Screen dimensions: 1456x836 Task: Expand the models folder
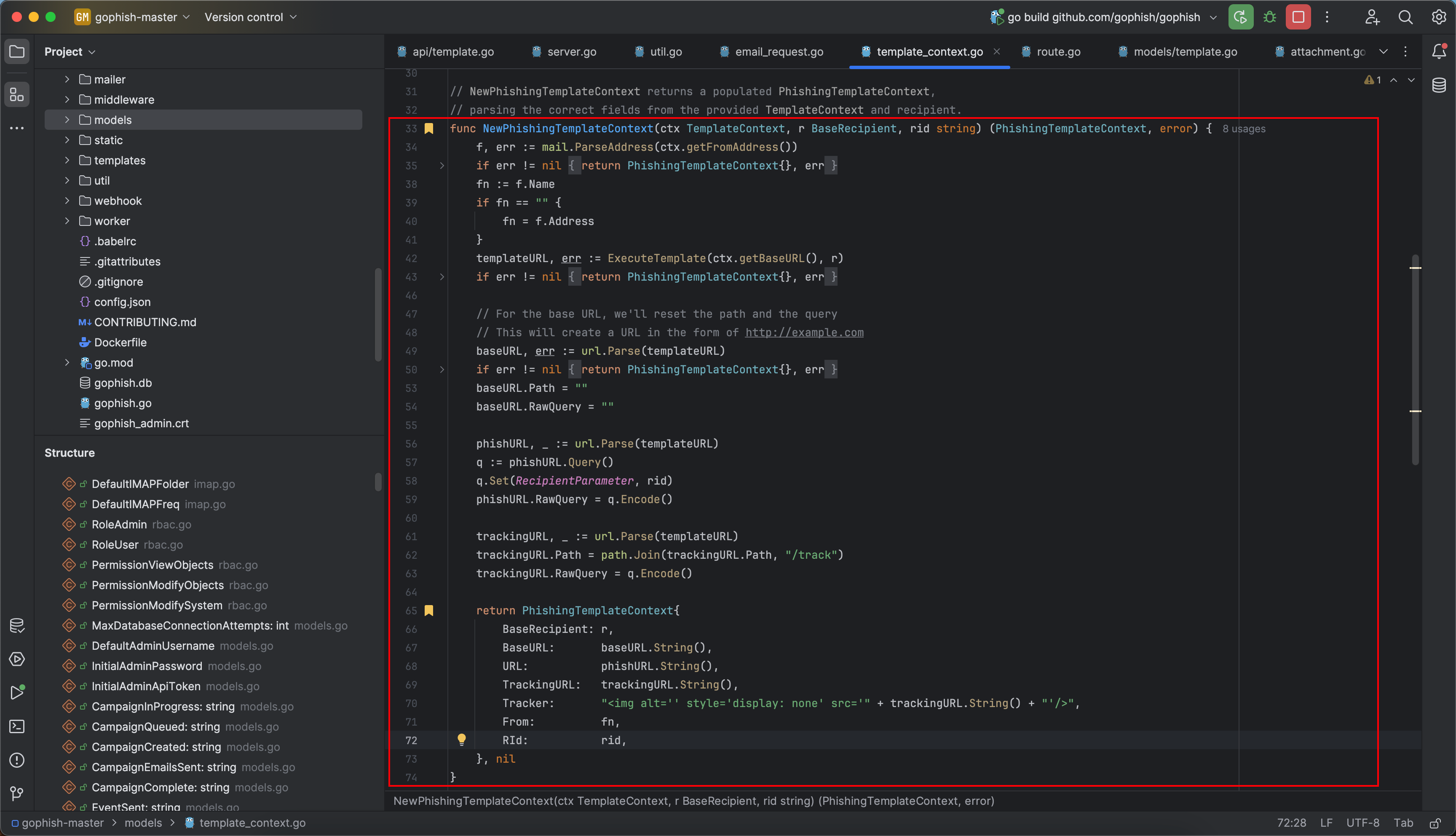coord(67,119)
